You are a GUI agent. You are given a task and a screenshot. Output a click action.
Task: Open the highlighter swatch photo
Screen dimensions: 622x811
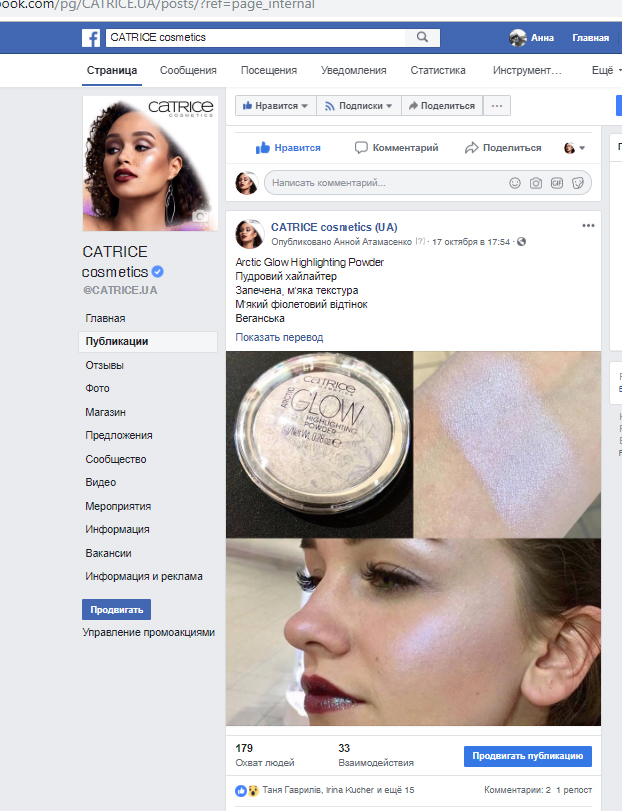click(507, 445)
